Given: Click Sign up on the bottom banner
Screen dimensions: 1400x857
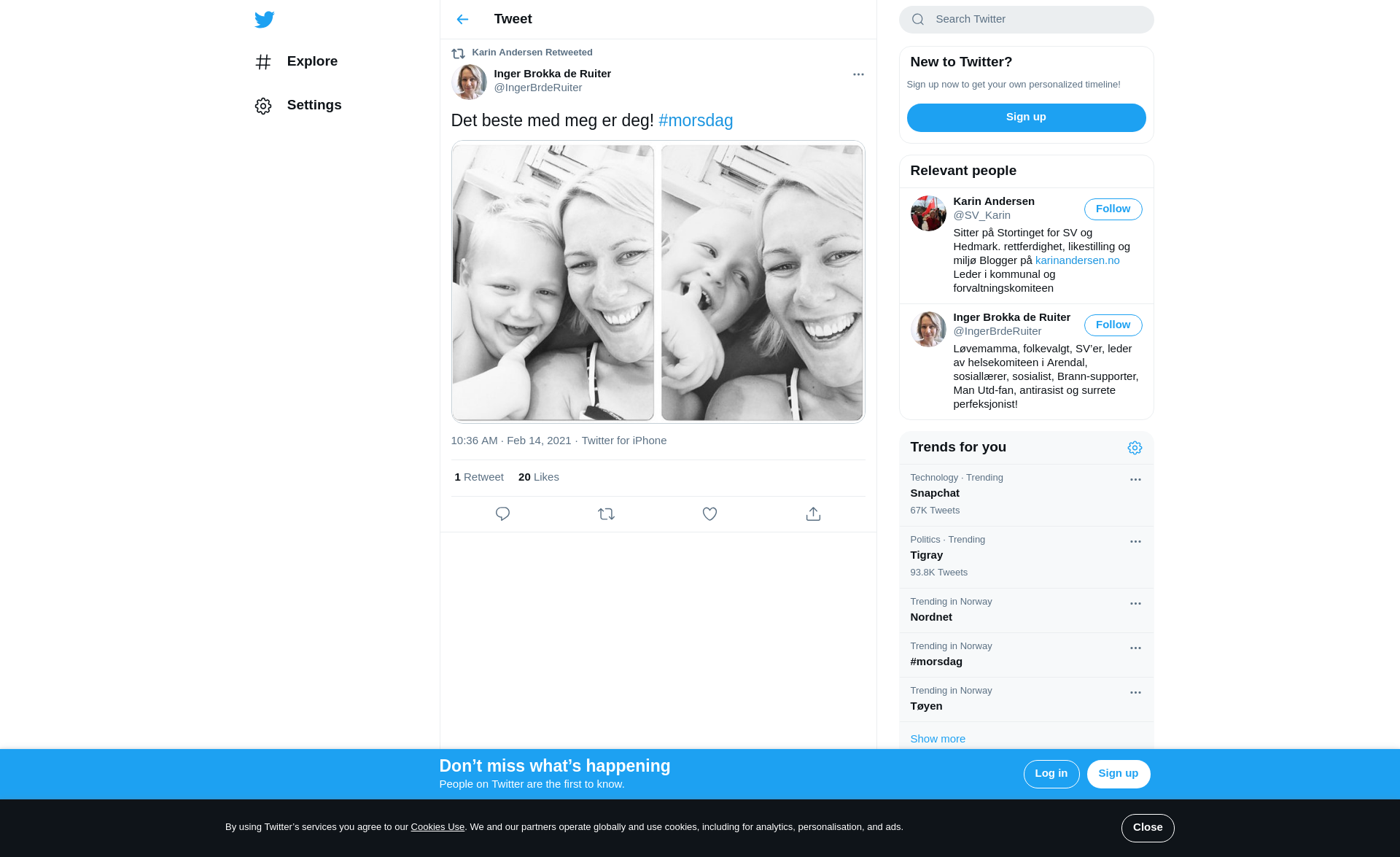Looking at the screenshot, I should click(x=1119, y=774).
